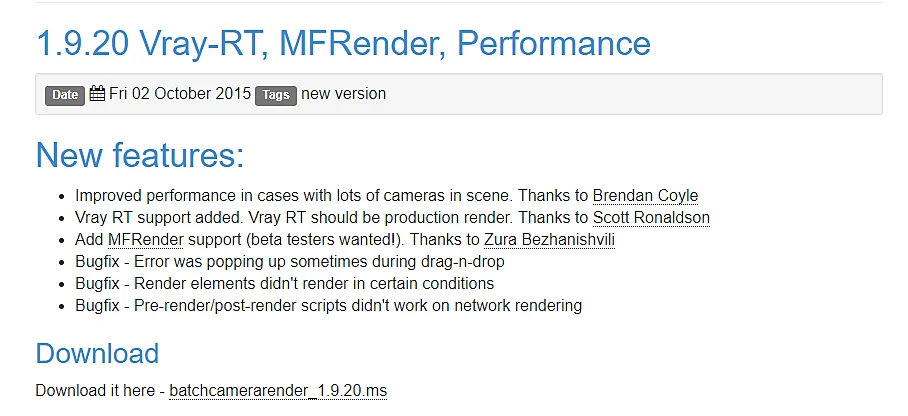Click the Fri 02 October 2015 date text

180,93
